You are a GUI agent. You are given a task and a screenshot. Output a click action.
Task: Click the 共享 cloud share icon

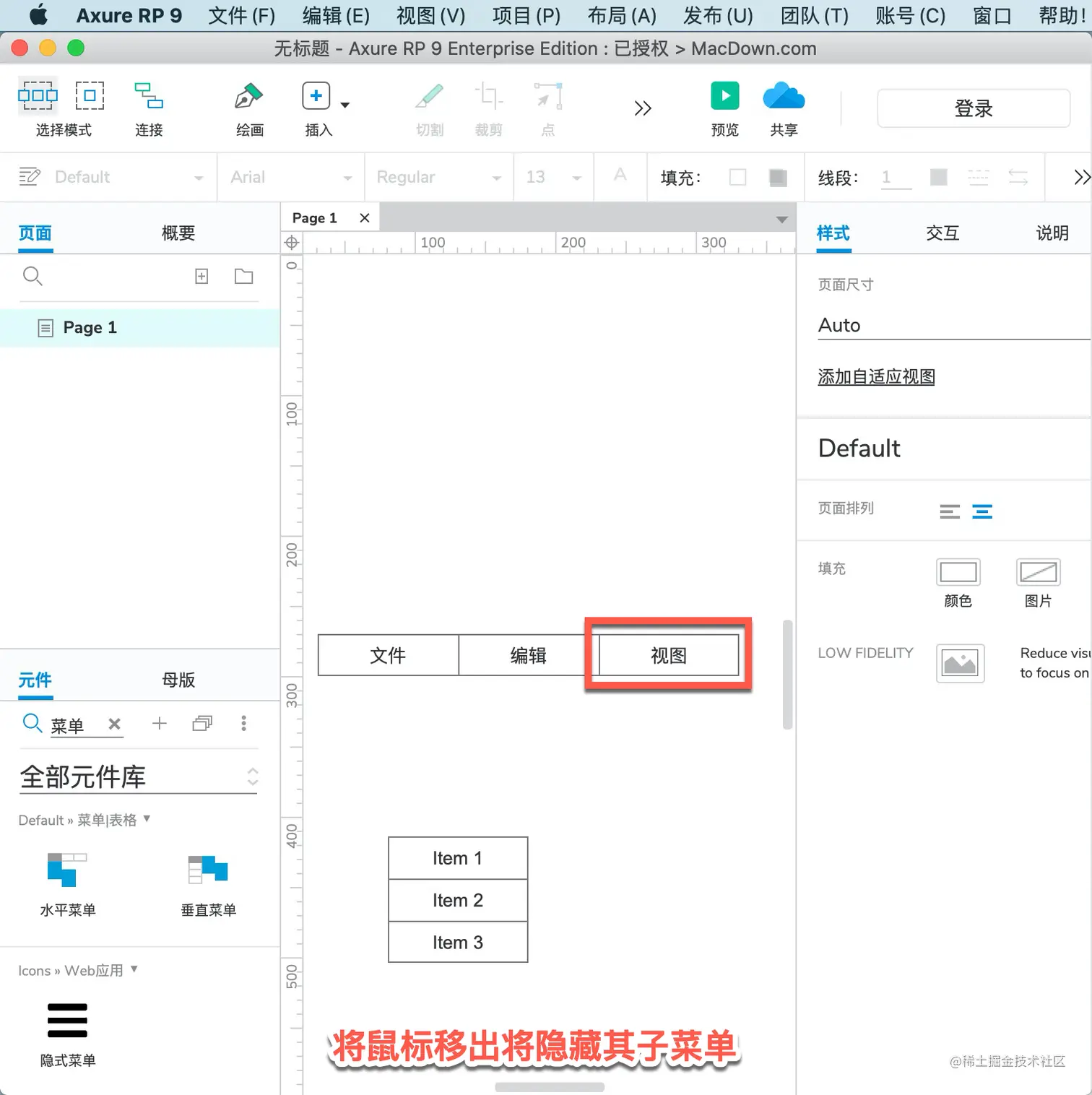(784, 95)
